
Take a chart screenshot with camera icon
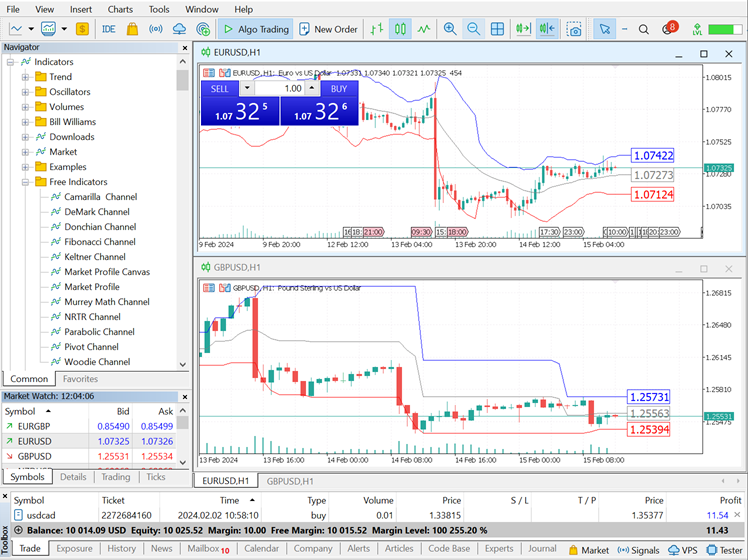pos(574,29)
